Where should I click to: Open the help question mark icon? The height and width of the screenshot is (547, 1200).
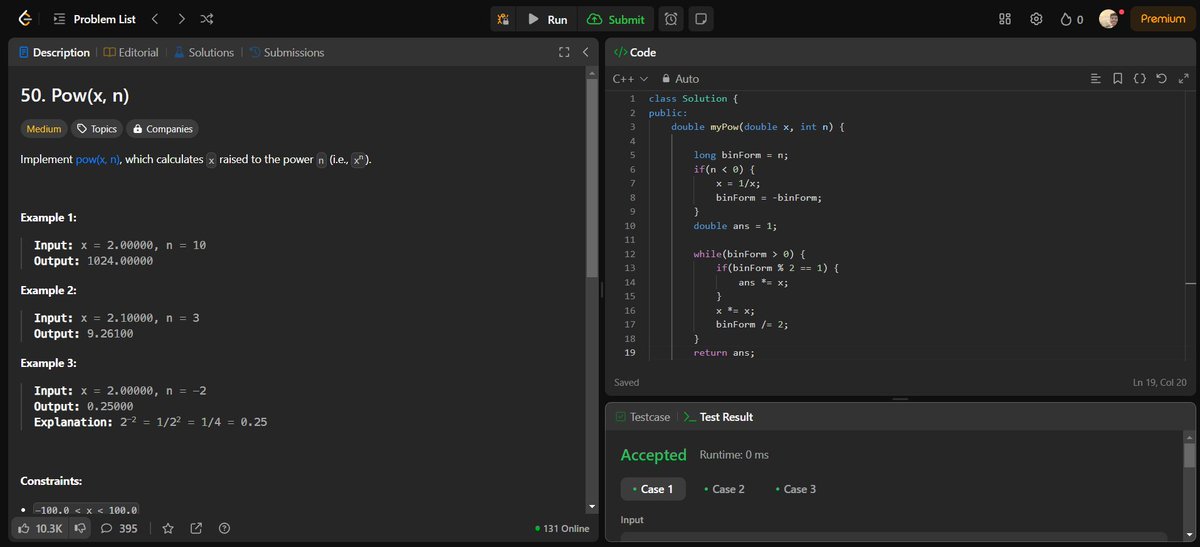tap(224, 528)
